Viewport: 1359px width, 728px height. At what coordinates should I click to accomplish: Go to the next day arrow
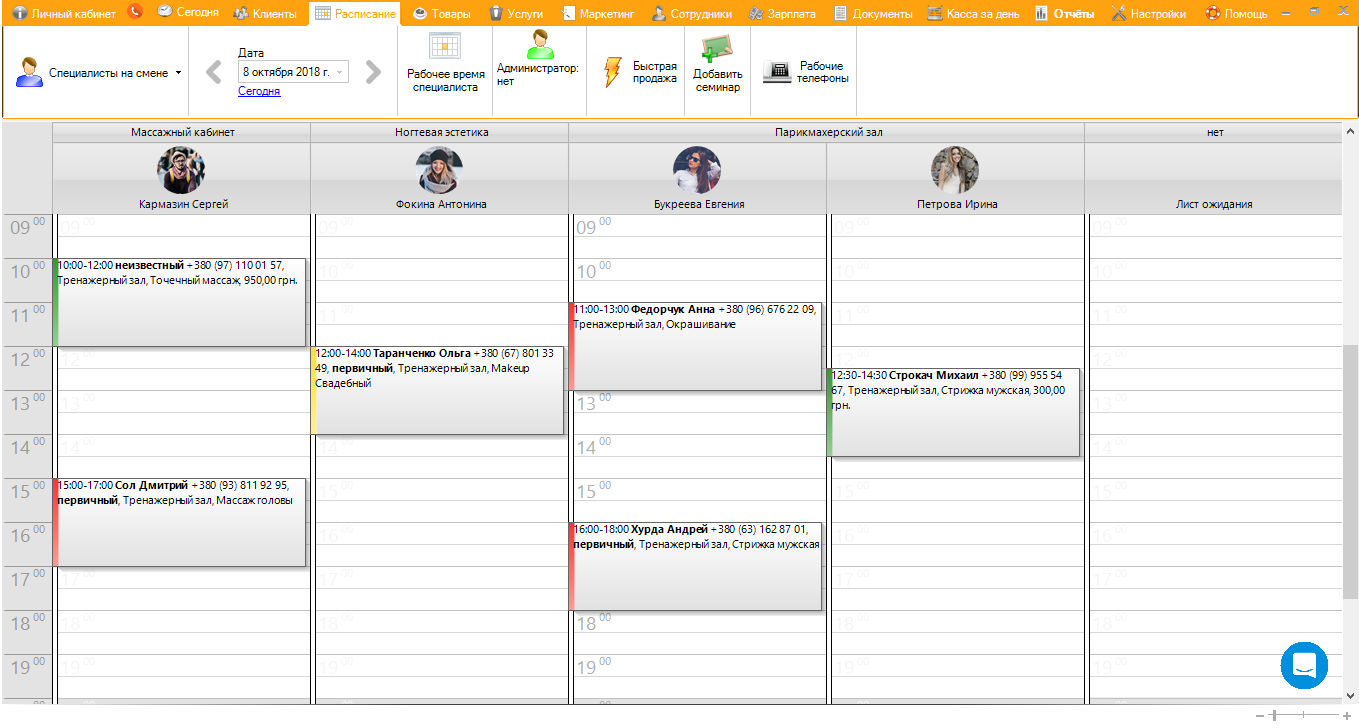pyautogui.click(x=373, y=72)
